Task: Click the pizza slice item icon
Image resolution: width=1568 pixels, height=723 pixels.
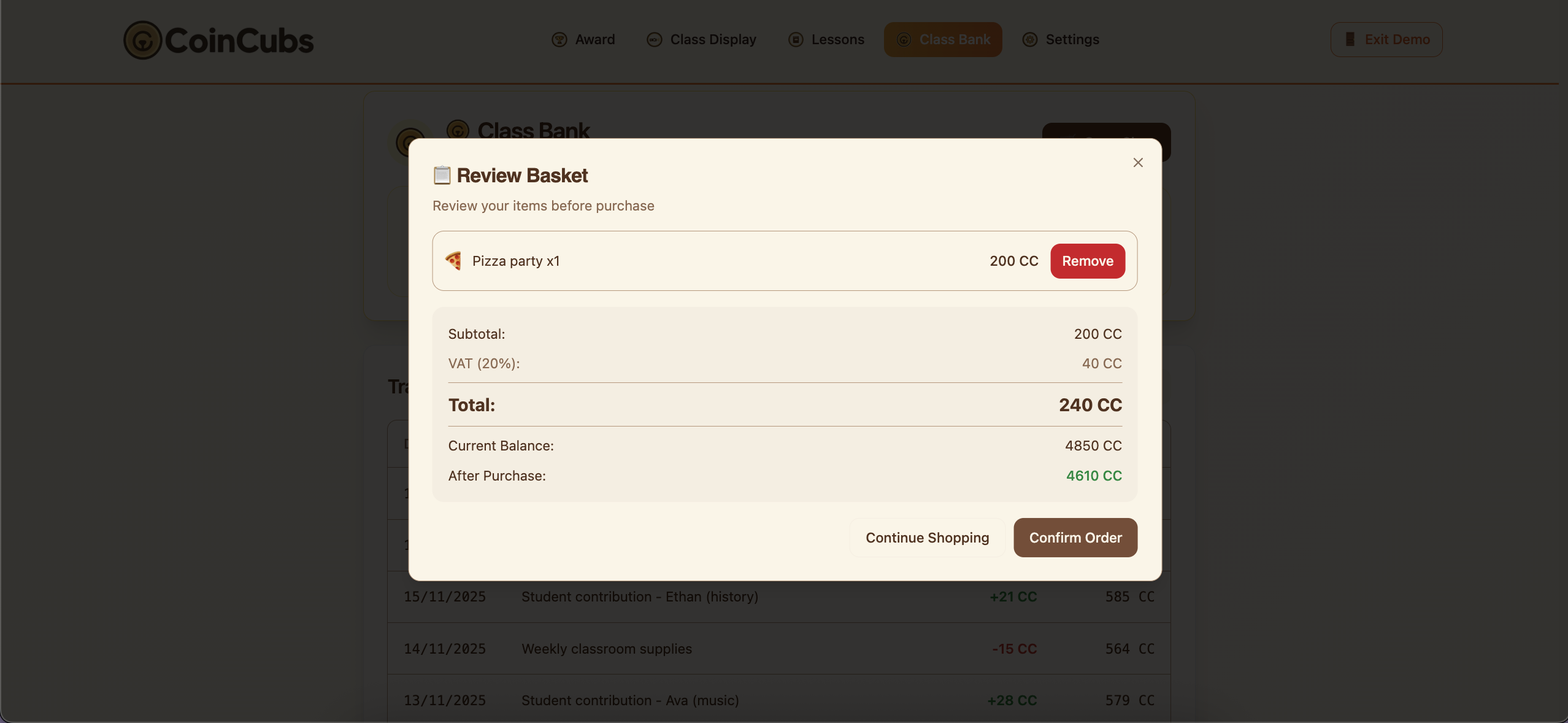Action: point(453,261)
